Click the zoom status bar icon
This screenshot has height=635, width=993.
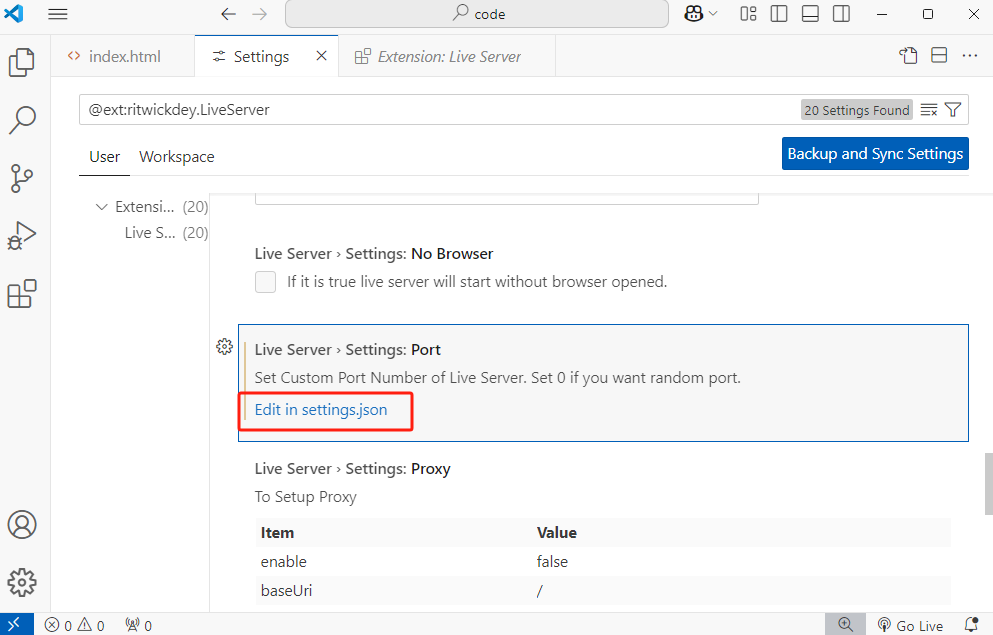coord(845,624)
